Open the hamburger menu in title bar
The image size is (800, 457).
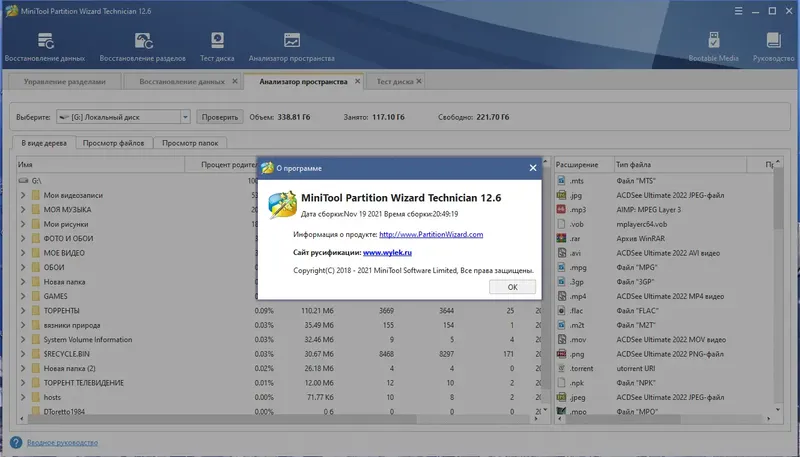(738, 11)
